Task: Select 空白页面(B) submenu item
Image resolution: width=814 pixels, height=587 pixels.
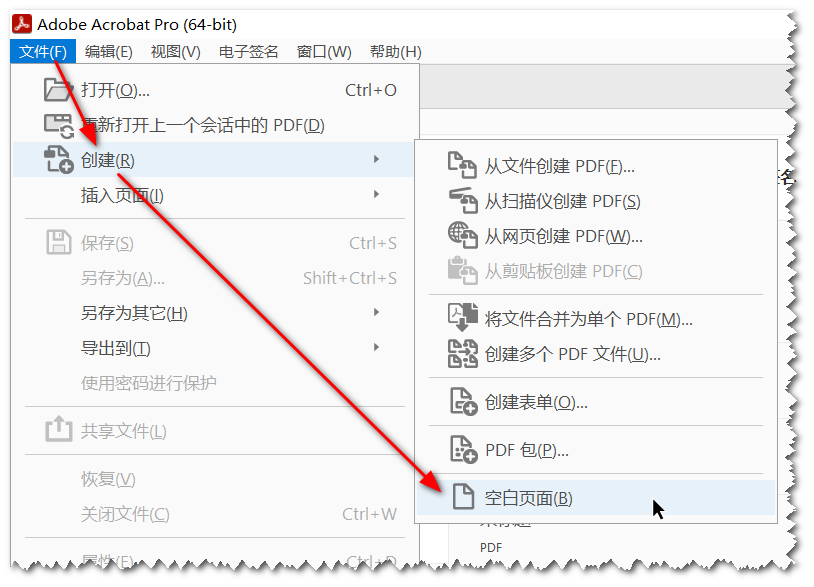Action: 596,498
